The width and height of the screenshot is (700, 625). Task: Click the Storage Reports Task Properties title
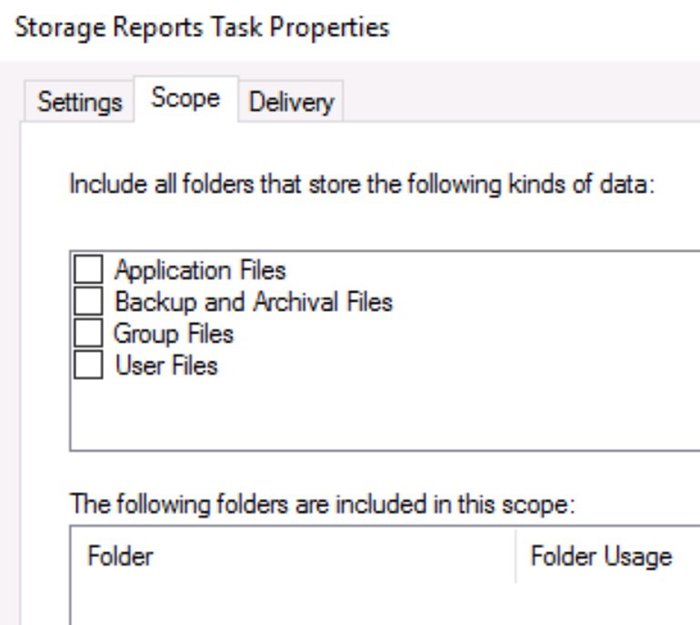tap(198, 27)
